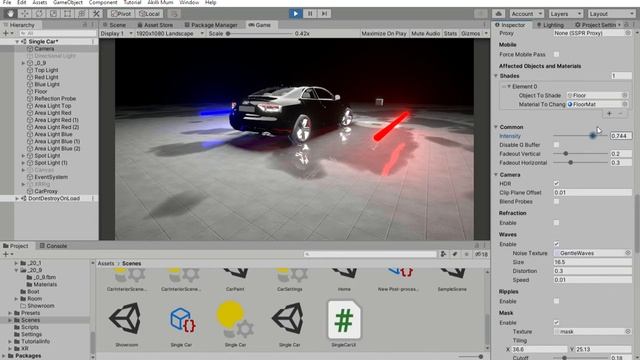Collapse the Common section in Inspector
This screenshot has width=640, height=360.
pyautogui.click(x=496, y=127)
